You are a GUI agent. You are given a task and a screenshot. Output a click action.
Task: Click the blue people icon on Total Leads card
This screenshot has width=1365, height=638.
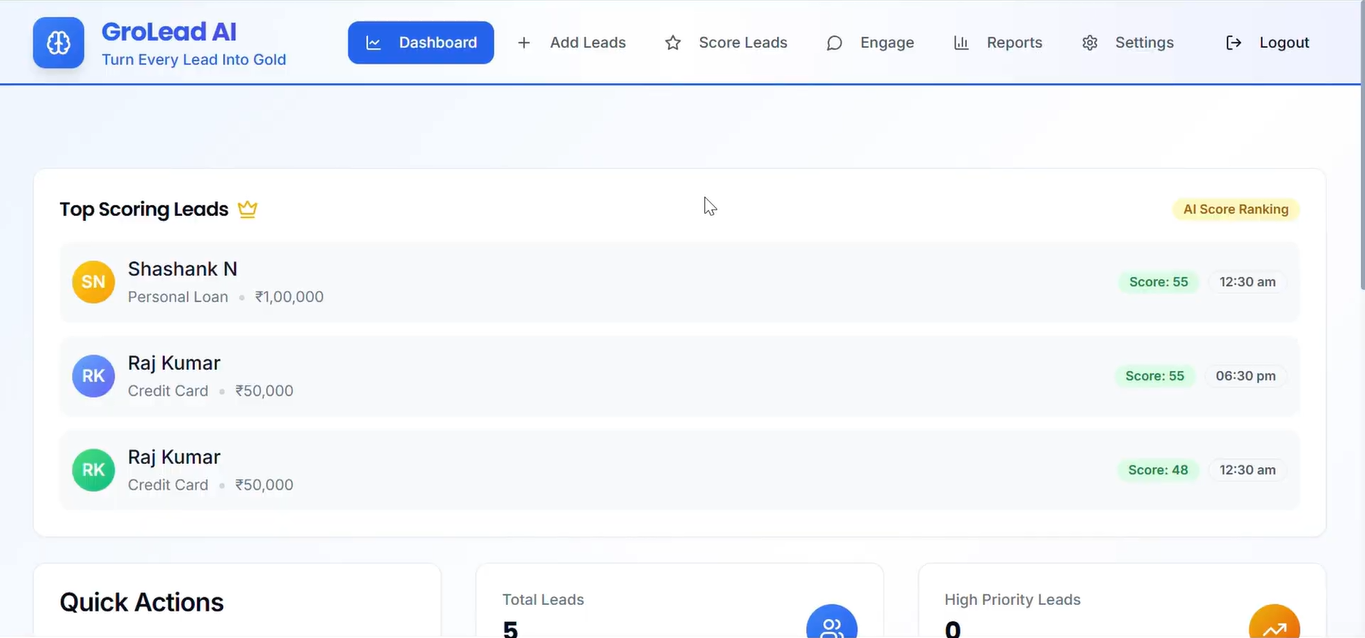(831, 626)
